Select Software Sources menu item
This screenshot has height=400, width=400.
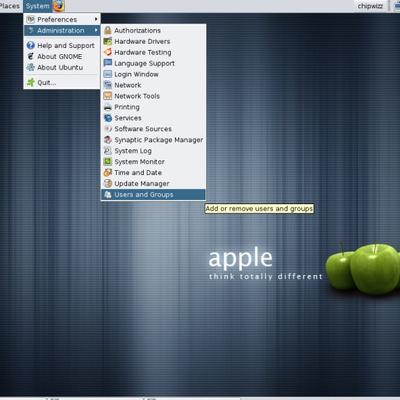tap(153, 129)
